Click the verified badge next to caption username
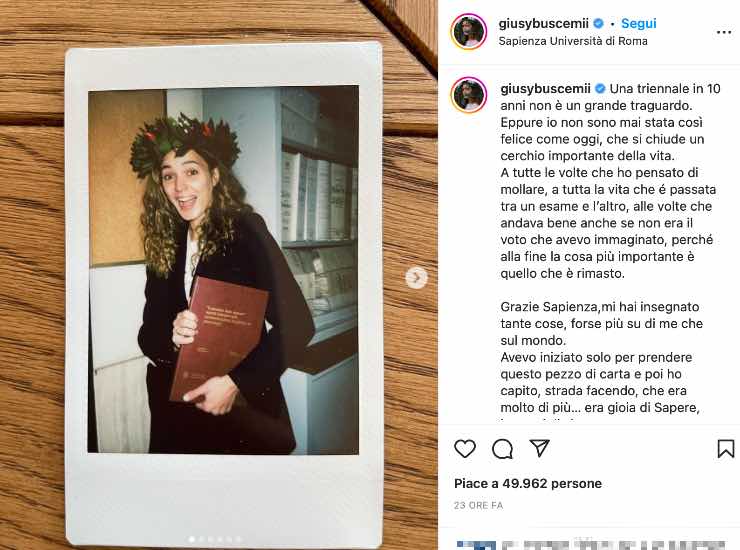 (x=600, y=88)
